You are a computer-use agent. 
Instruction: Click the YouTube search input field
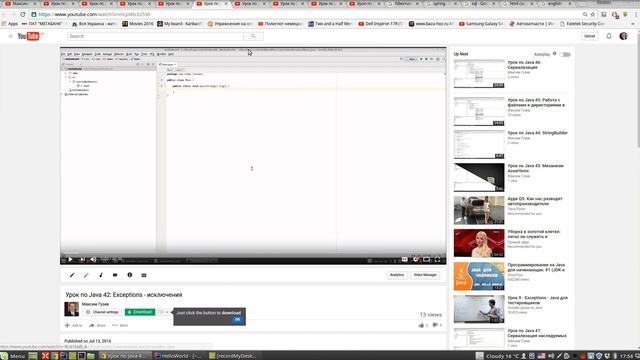[x=156, y=36]
